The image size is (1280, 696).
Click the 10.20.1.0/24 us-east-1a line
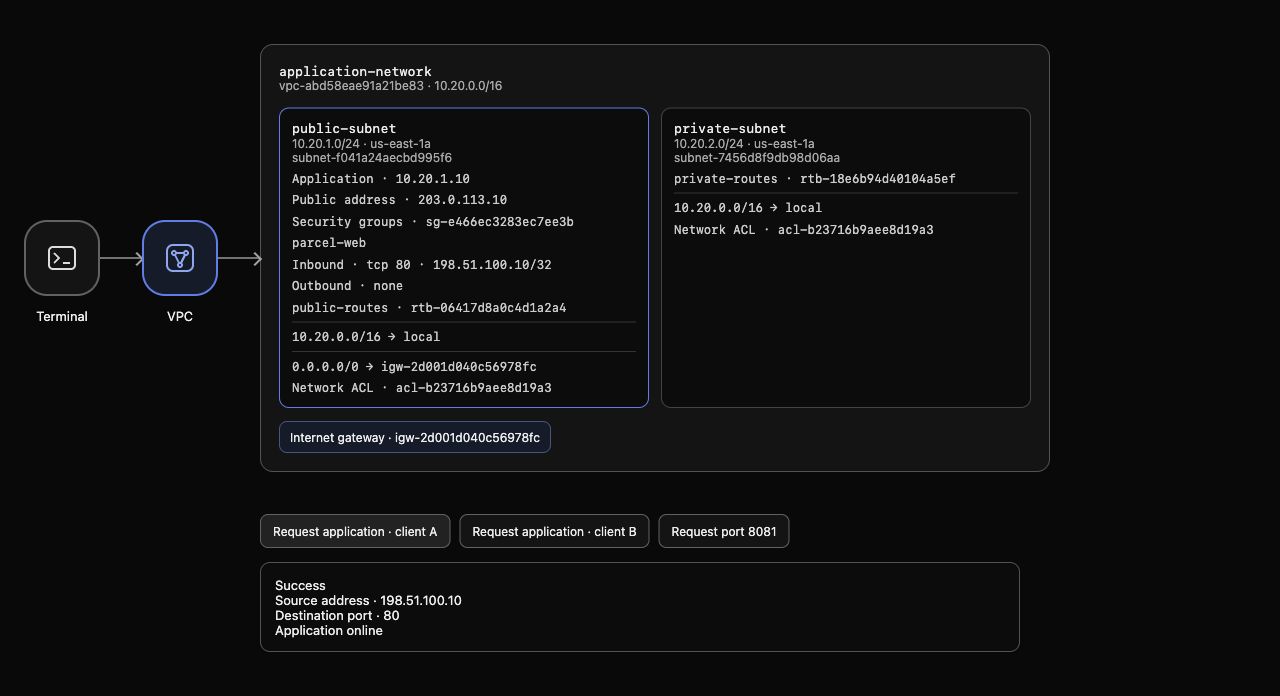coord(361,144)
